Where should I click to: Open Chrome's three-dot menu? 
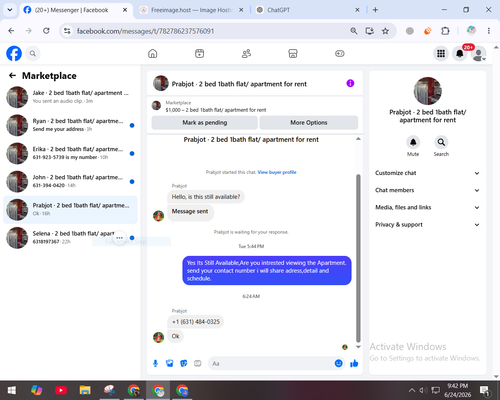point(489,31)
